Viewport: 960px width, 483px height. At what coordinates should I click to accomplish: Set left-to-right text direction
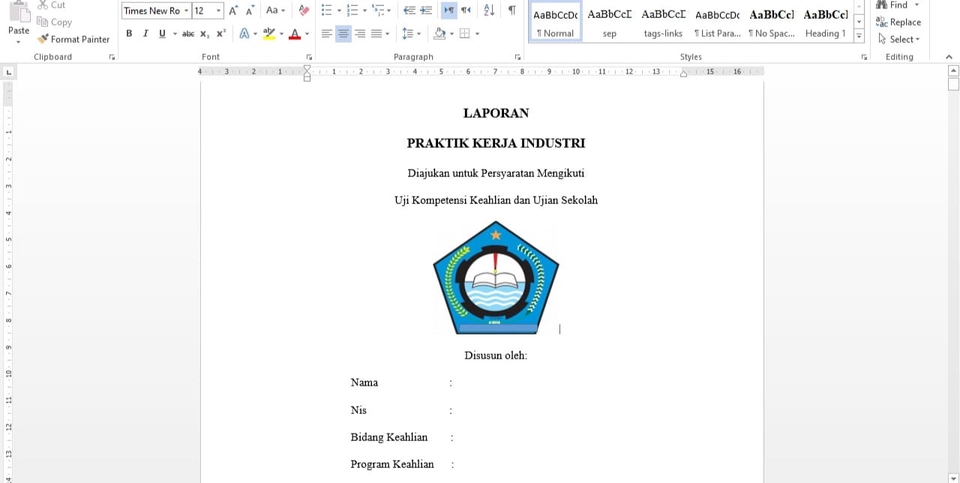[x=449, y=10]
